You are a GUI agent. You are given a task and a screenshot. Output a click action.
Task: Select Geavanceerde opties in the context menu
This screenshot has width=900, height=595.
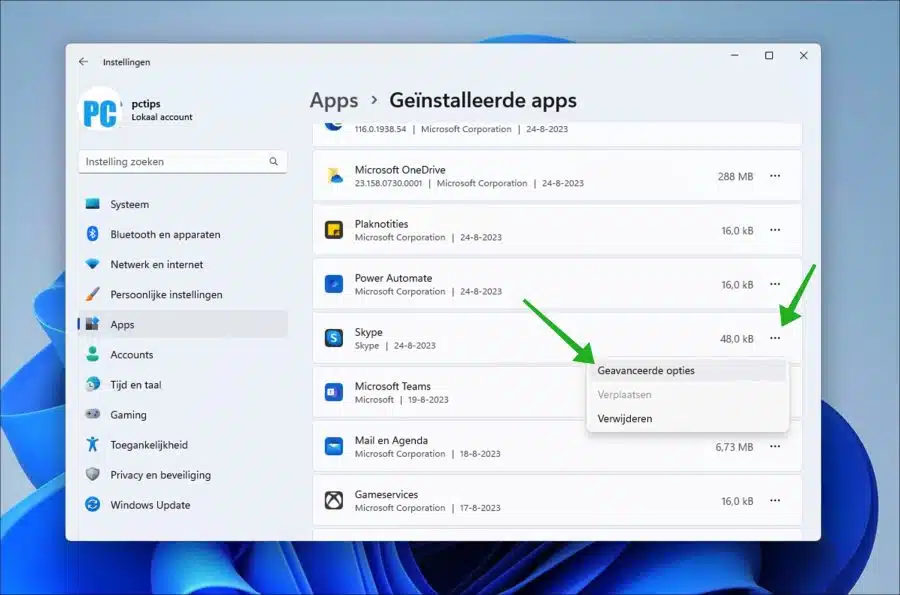(688, 371)
